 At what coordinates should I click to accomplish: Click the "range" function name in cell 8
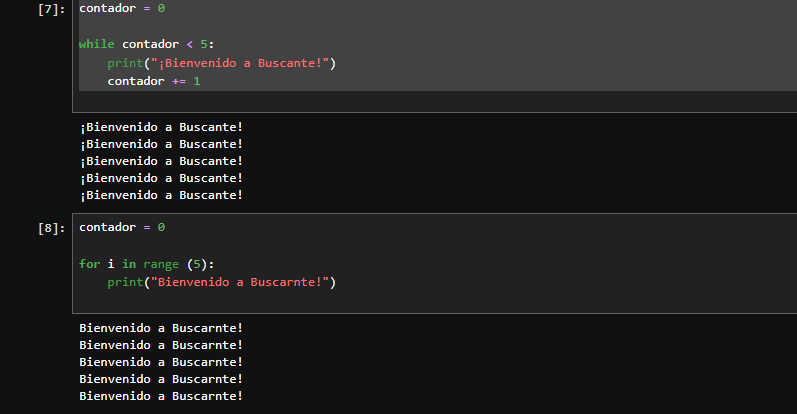click(161, 264)
